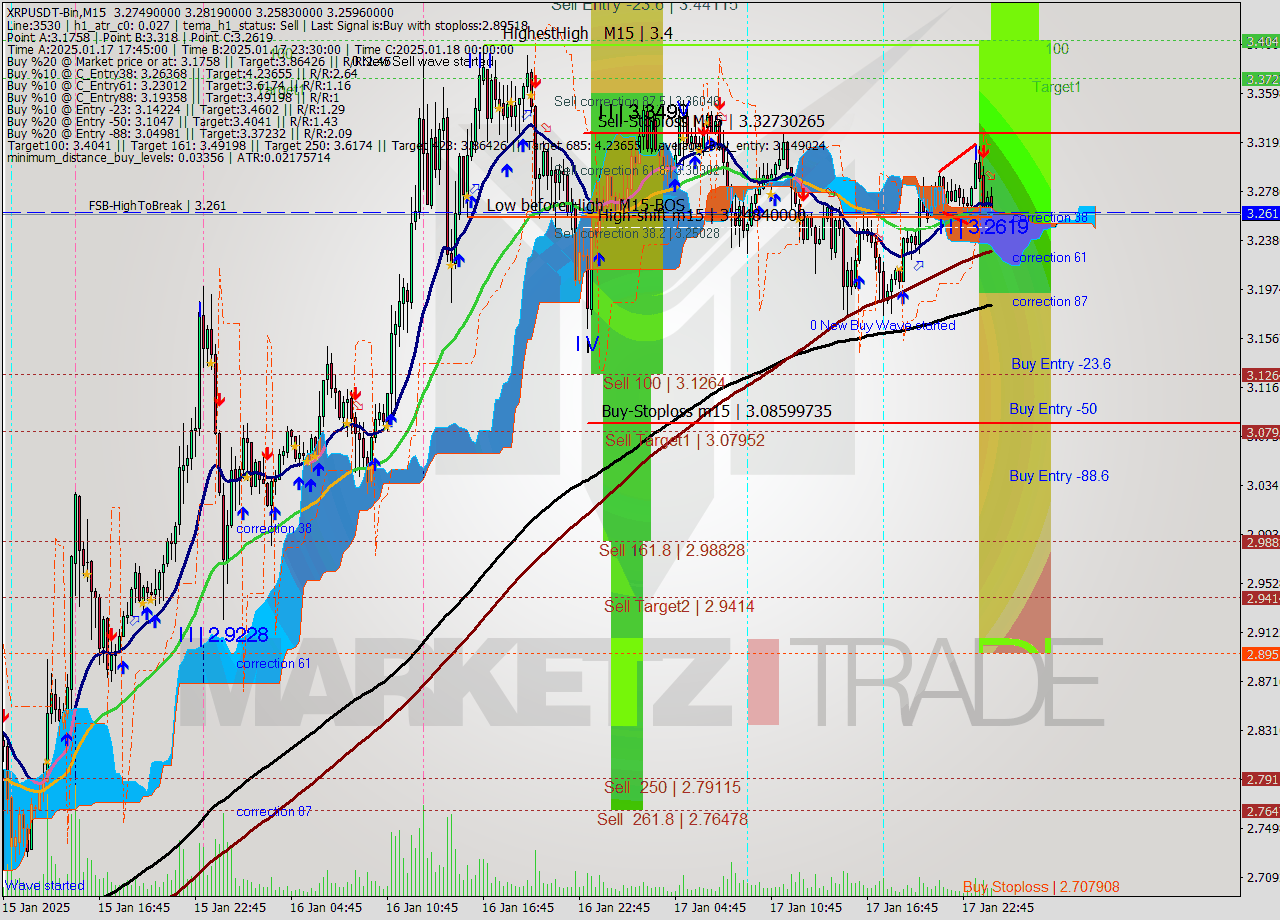1280x920 pixels.
Task: Click the Wave started text at chart bottom
Action: point(45,886)
